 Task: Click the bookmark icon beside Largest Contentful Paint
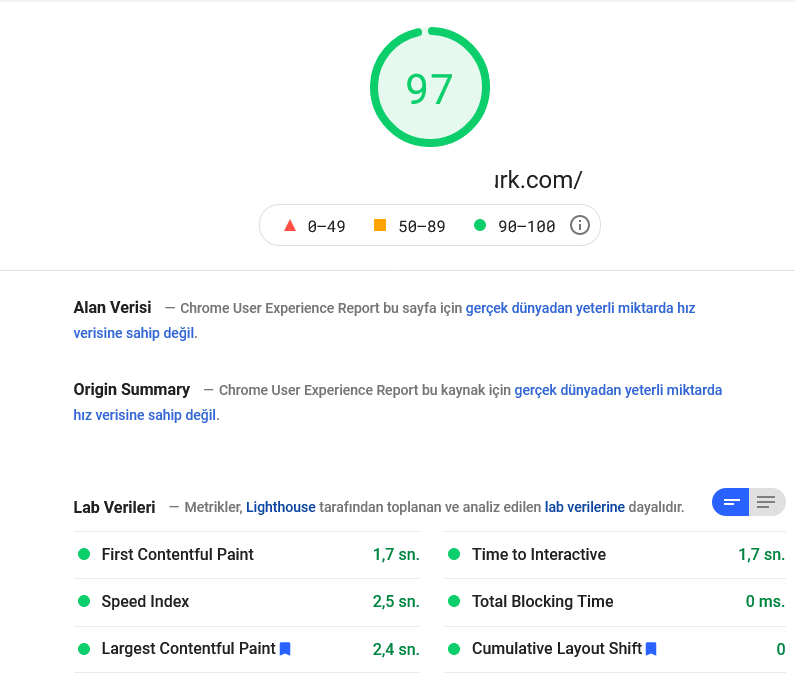(x=285, y=649)
